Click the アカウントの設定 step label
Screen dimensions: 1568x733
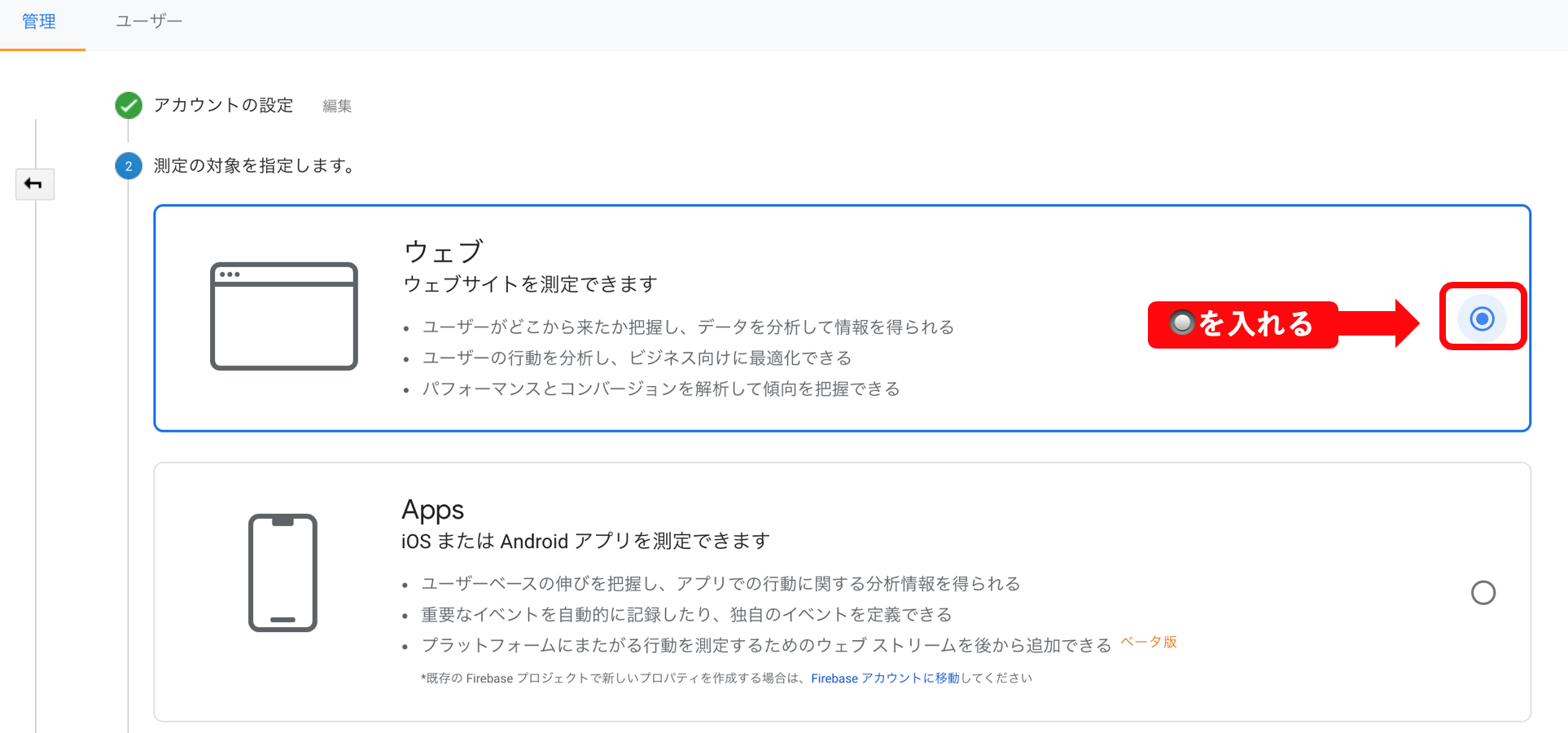click(x=223, y=105)
